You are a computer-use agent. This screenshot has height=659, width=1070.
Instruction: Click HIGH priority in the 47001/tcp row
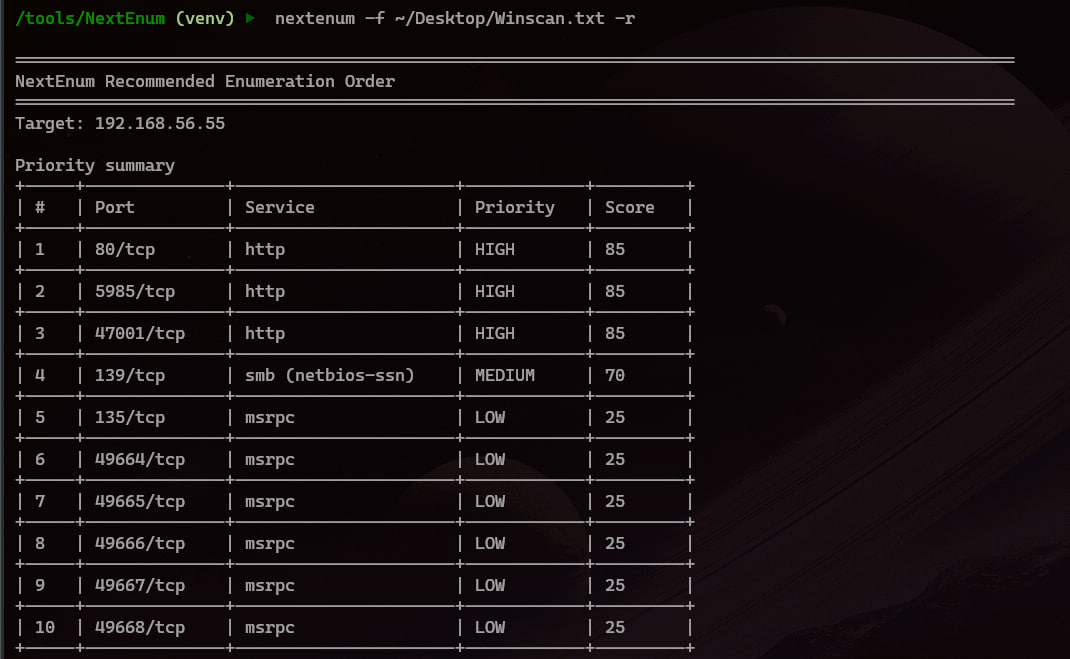pyautogui.click(x=495, y=334)
